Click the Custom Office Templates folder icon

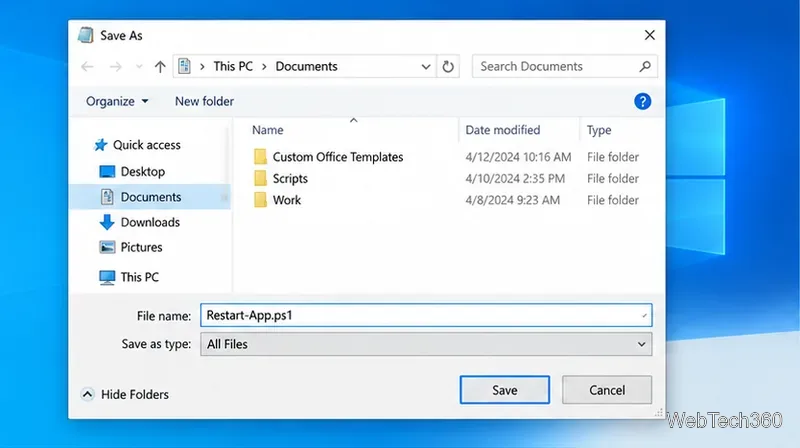(x=260, y=156)
